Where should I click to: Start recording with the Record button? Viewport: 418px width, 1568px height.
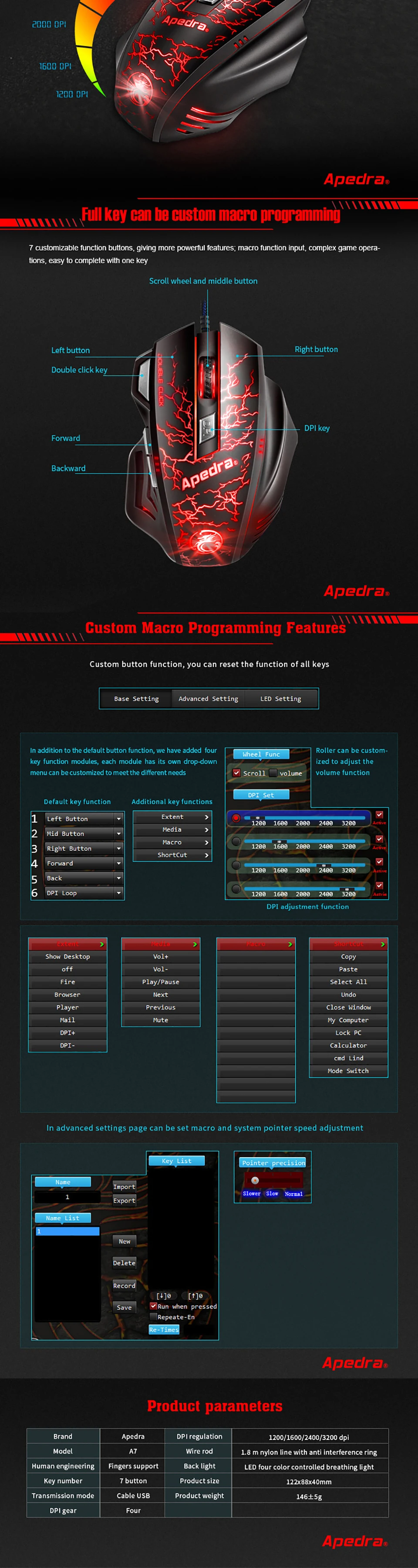[x=124, y=1286]
